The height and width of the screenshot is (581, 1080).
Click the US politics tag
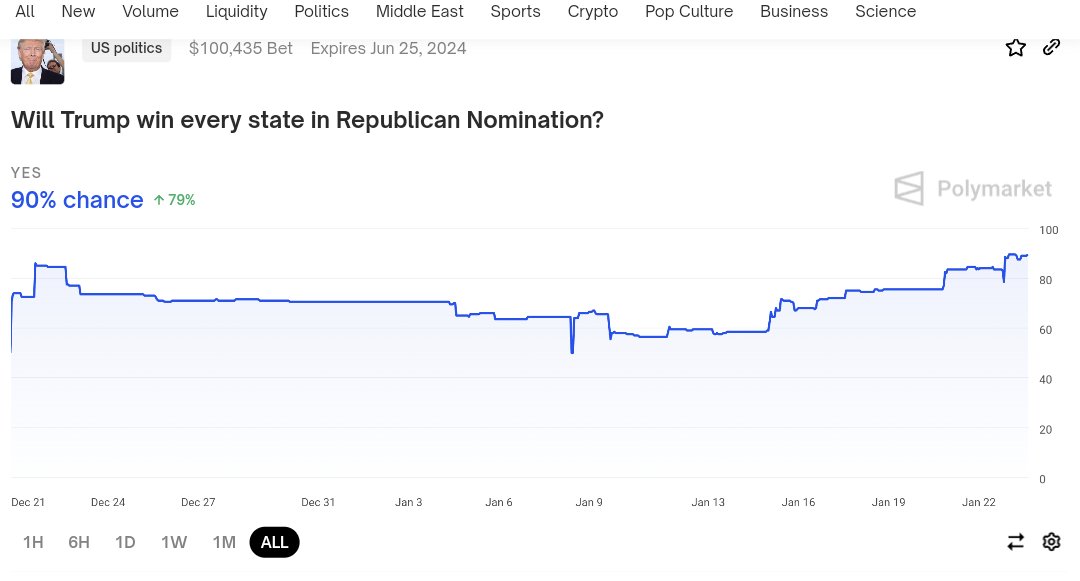tap(126, 48)
